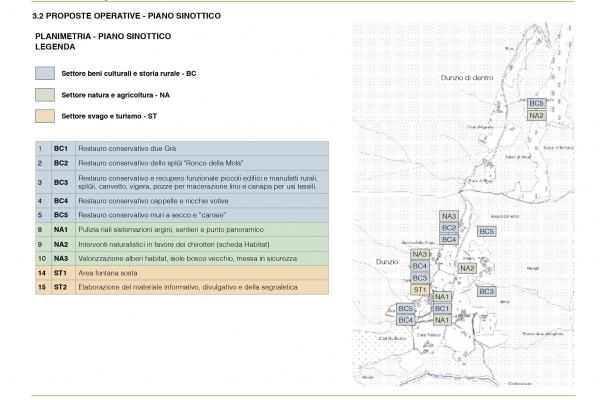Click map marker 'BC4' directly below the BC2 marker

coord(449,240)
